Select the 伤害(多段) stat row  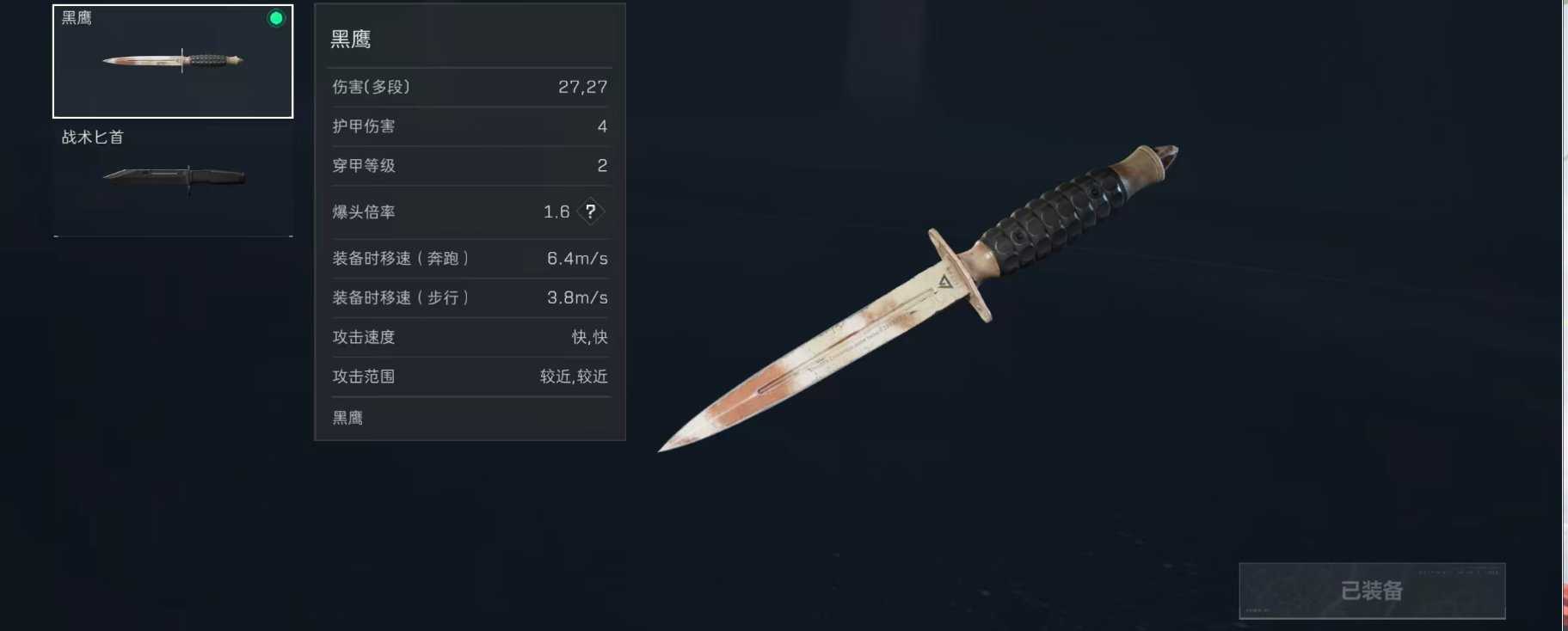pyautogui.click(x=470, y=87)
